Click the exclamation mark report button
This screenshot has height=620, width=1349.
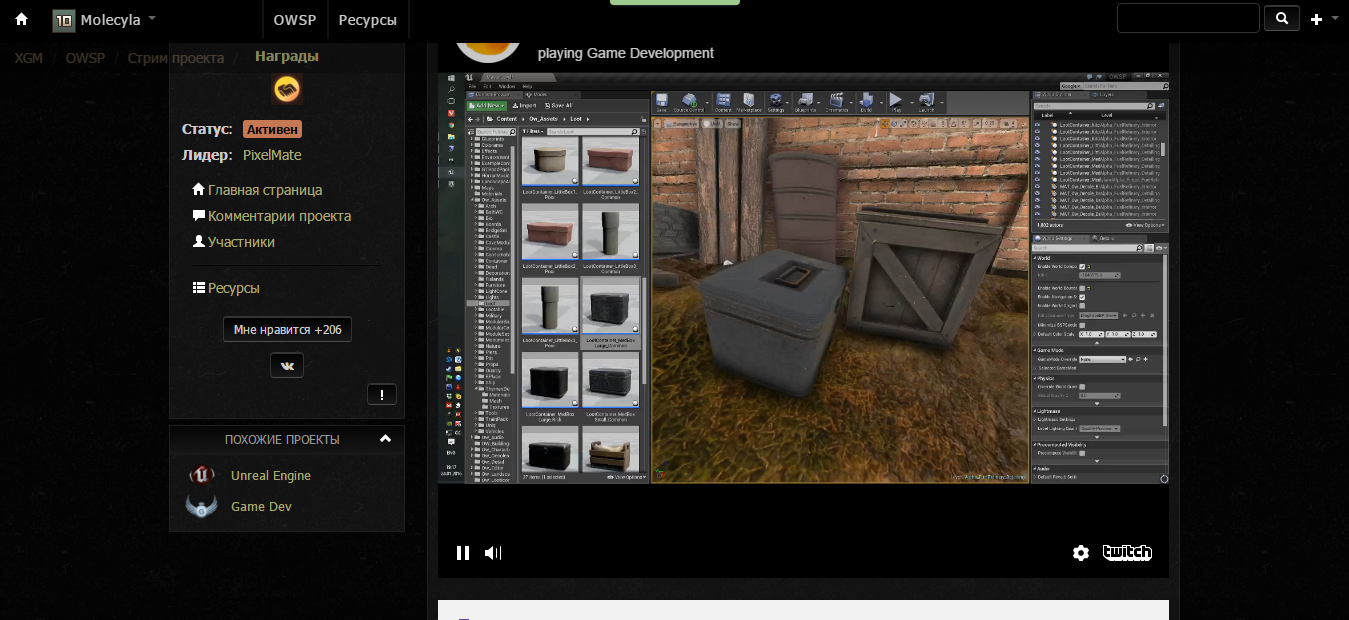click(x=382, y=394)
